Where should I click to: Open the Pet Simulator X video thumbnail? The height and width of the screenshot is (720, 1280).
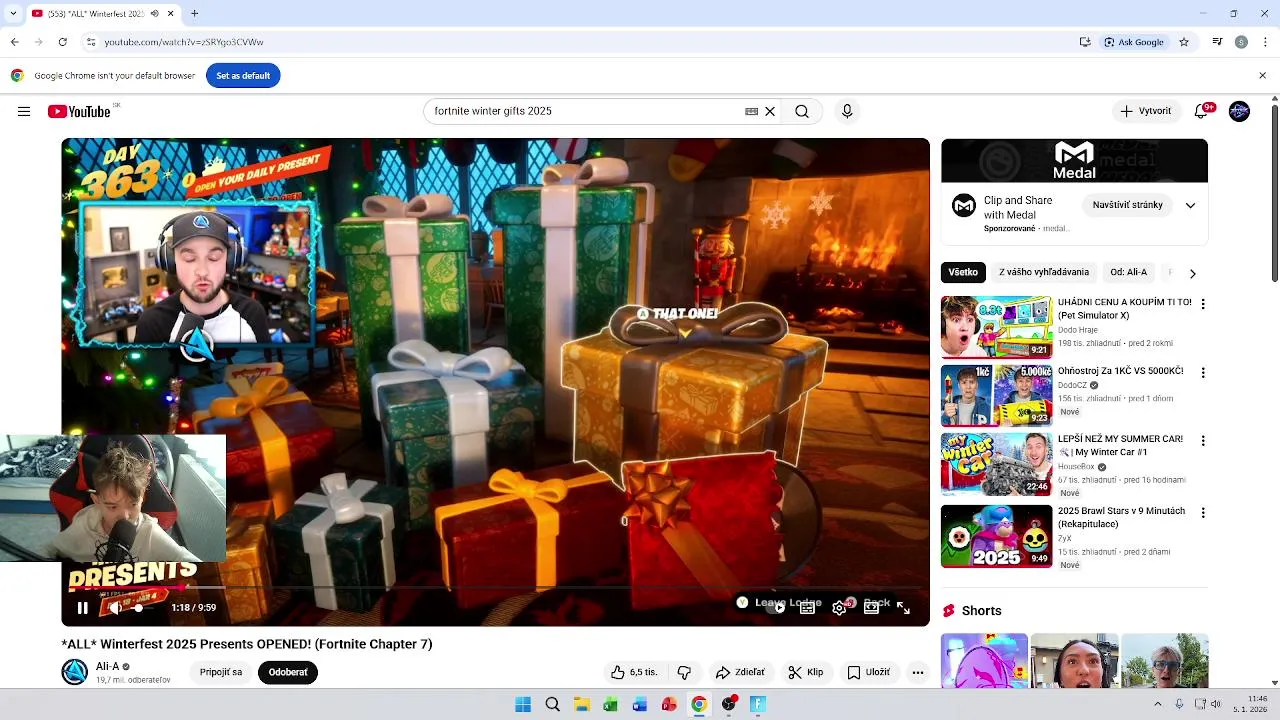pyautogui.click(x=997, y=327)
